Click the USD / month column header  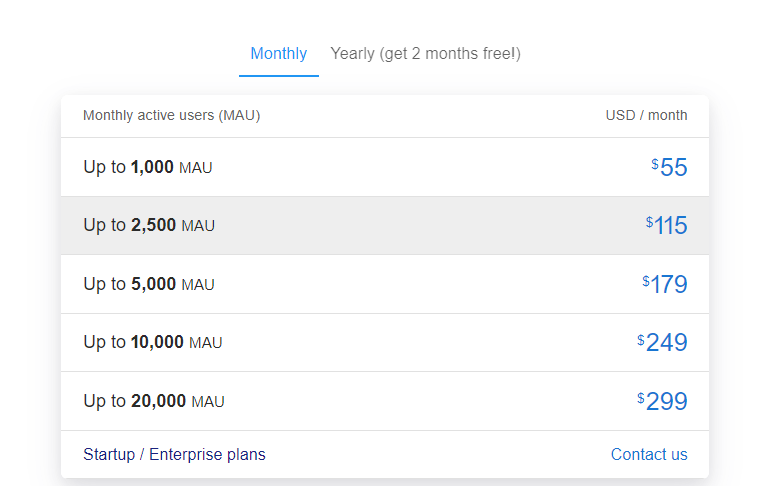[x=646, y=115]
